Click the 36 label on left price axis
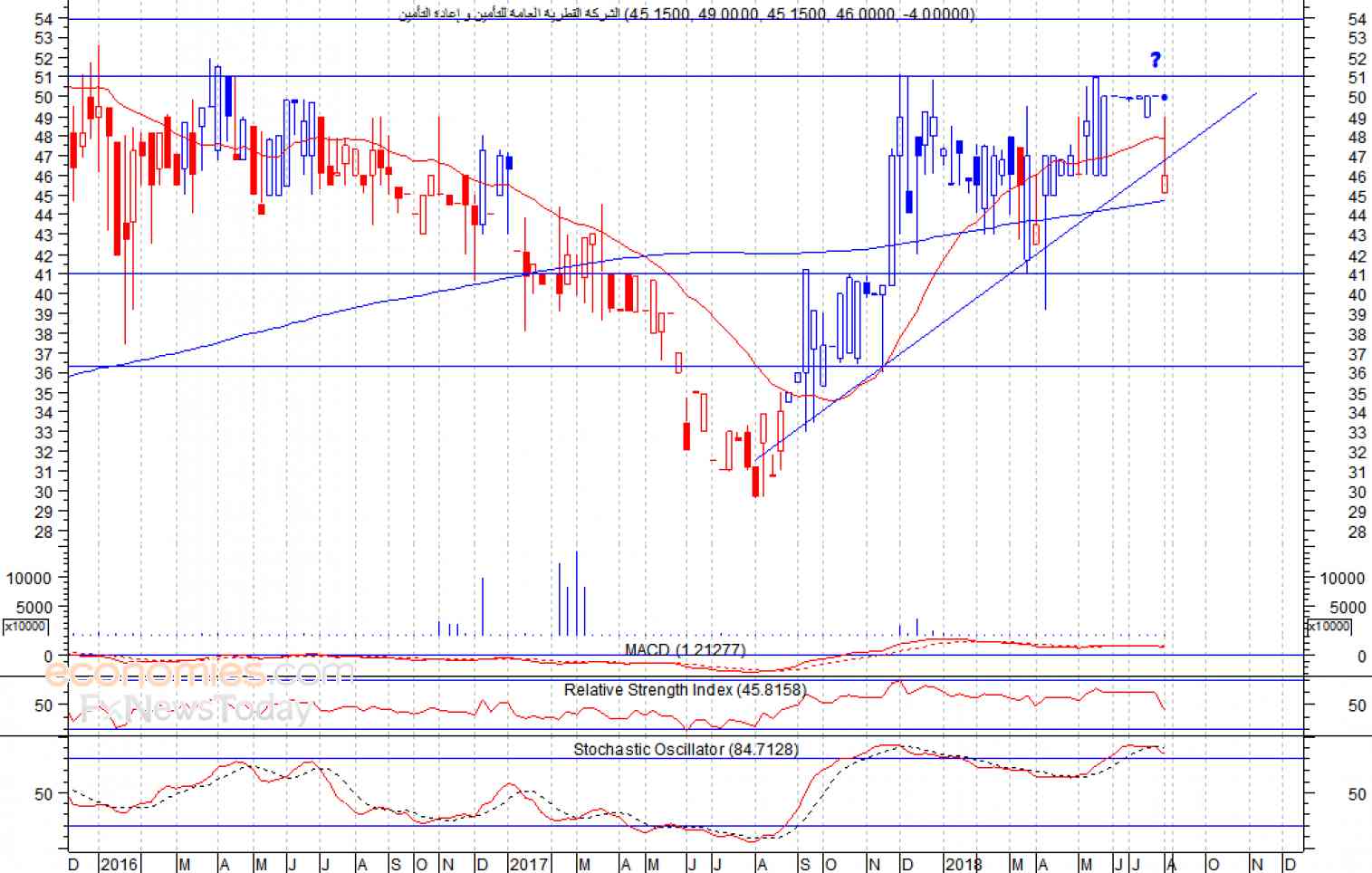 [44, 373]
